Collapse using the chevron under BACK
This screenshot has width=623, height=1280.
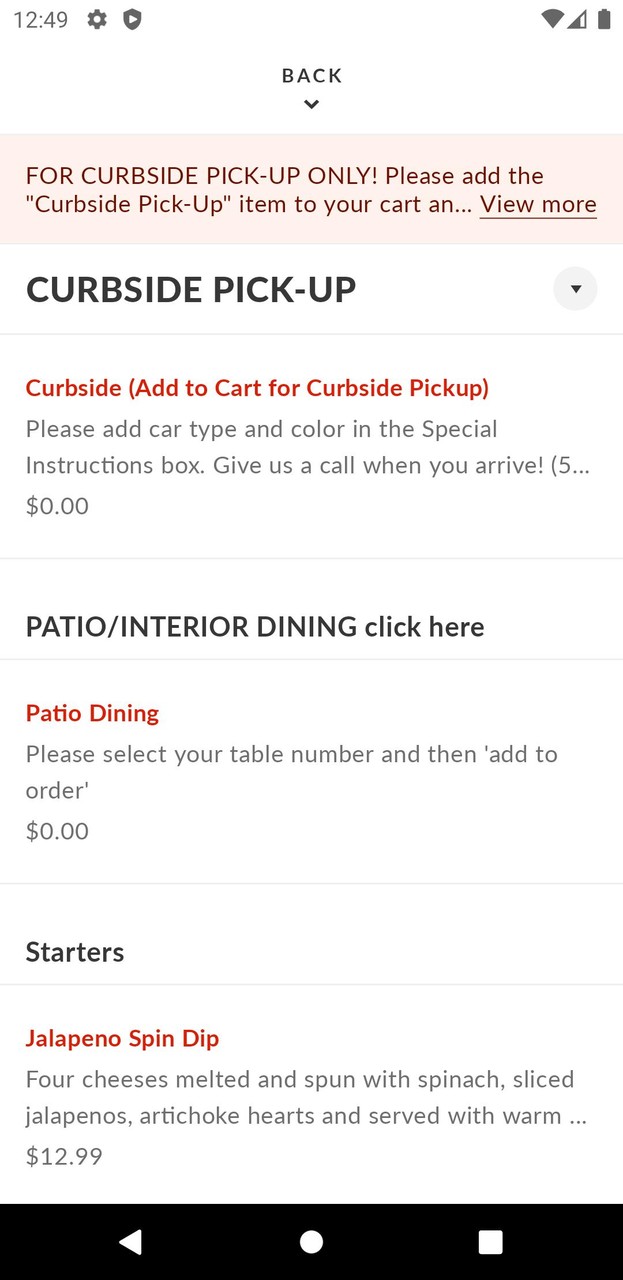(312, 104)
